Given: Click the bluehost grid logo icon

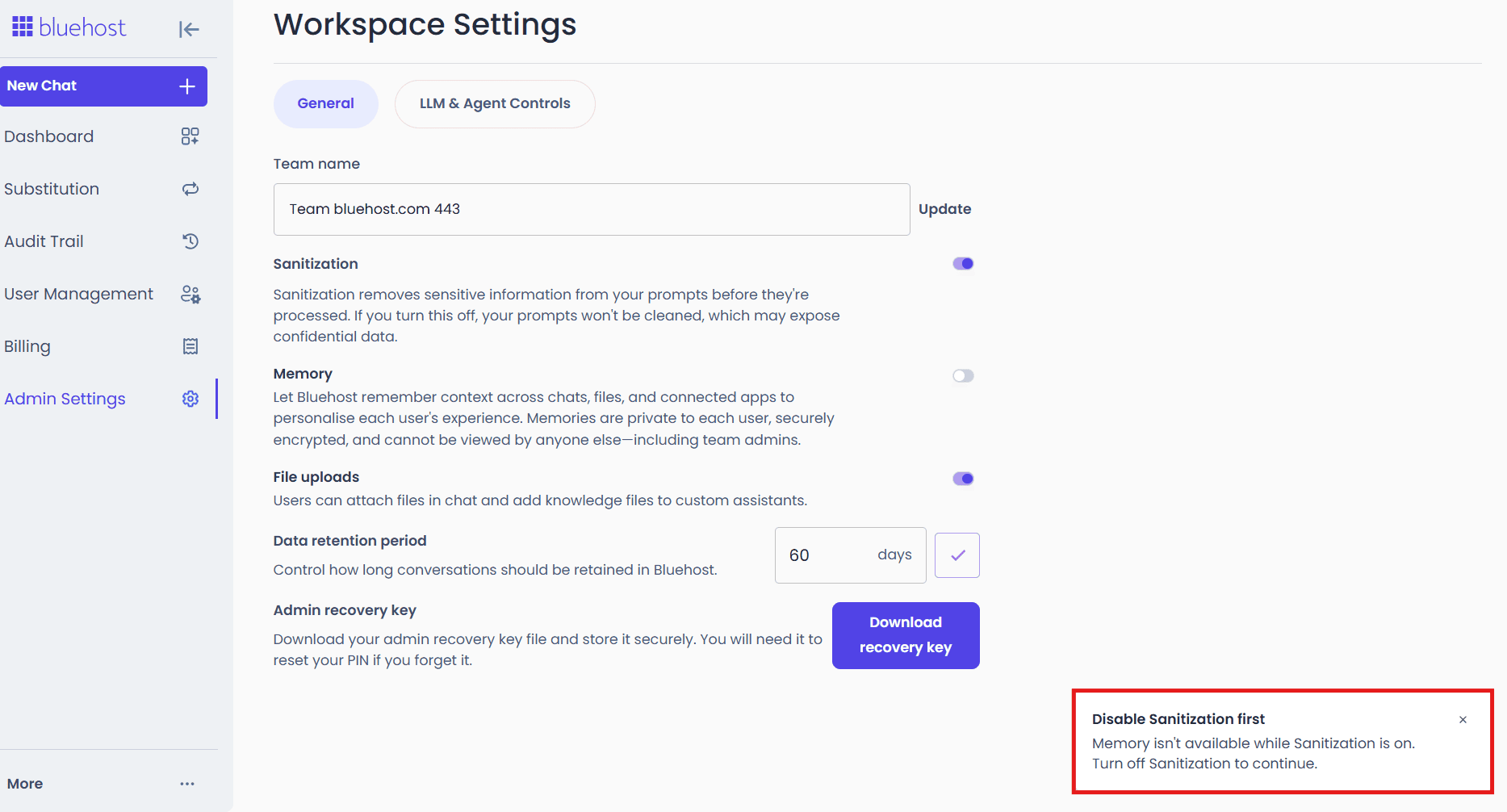Looking at the screenshot, I should [23, 27].
